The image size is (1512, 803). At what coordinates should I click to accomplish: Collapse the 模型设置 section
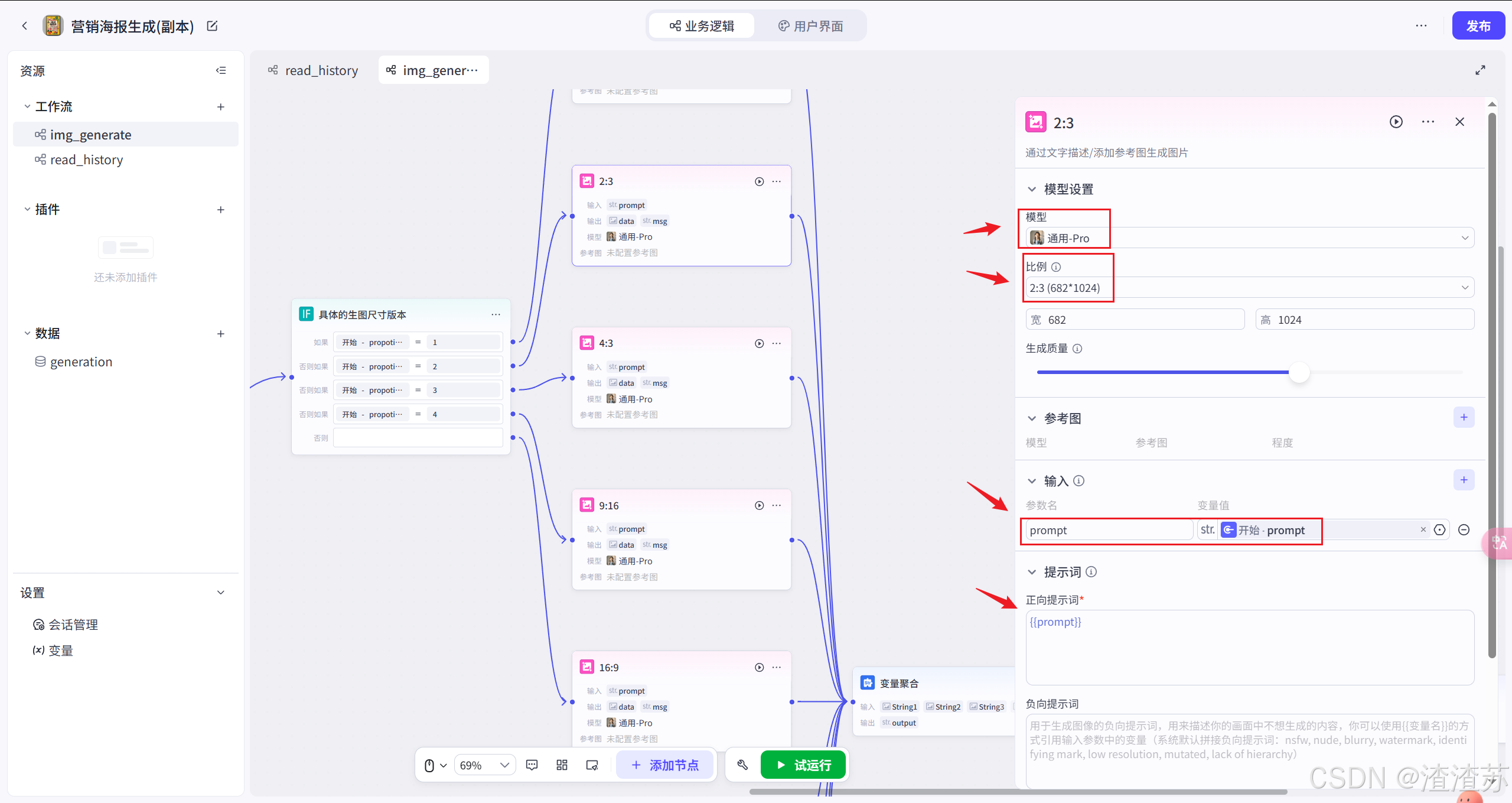point(1032,189)
